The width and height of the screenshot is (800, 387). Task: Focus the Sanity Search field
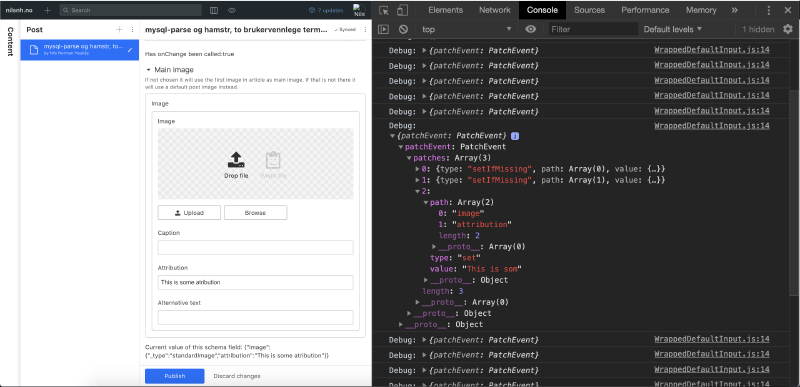[132, 10]
